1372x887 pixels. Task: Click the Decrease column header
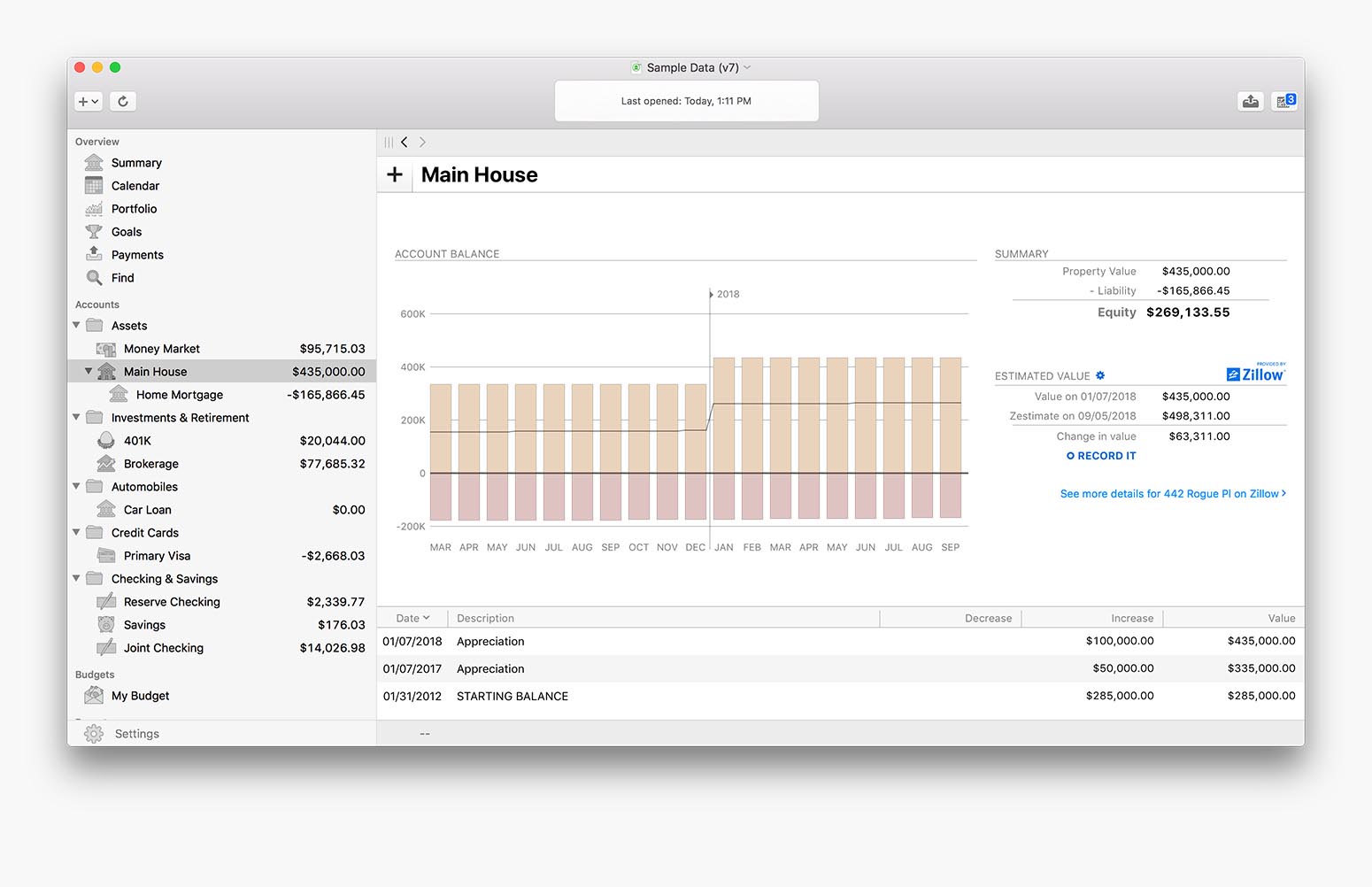[x=951, y=618]
